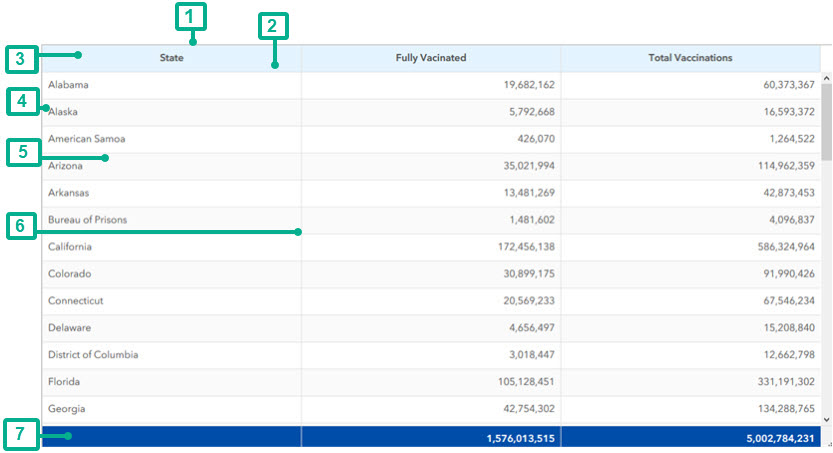This screenshot has width=833, height=453.
Task: Select the Arizona state cell
Action: point(65,166)
